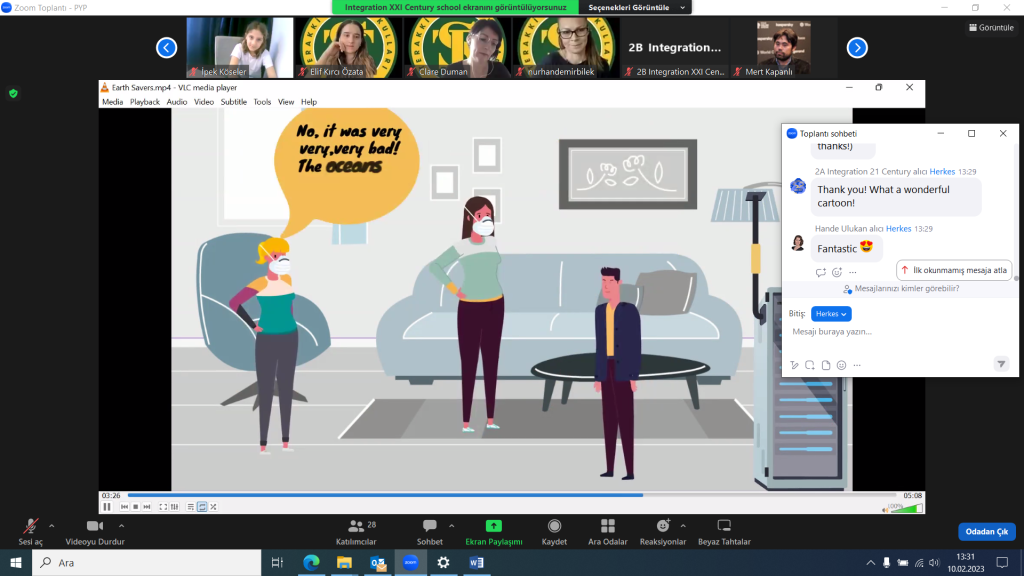Click the send message arrow in chat

coord(1000,365)
